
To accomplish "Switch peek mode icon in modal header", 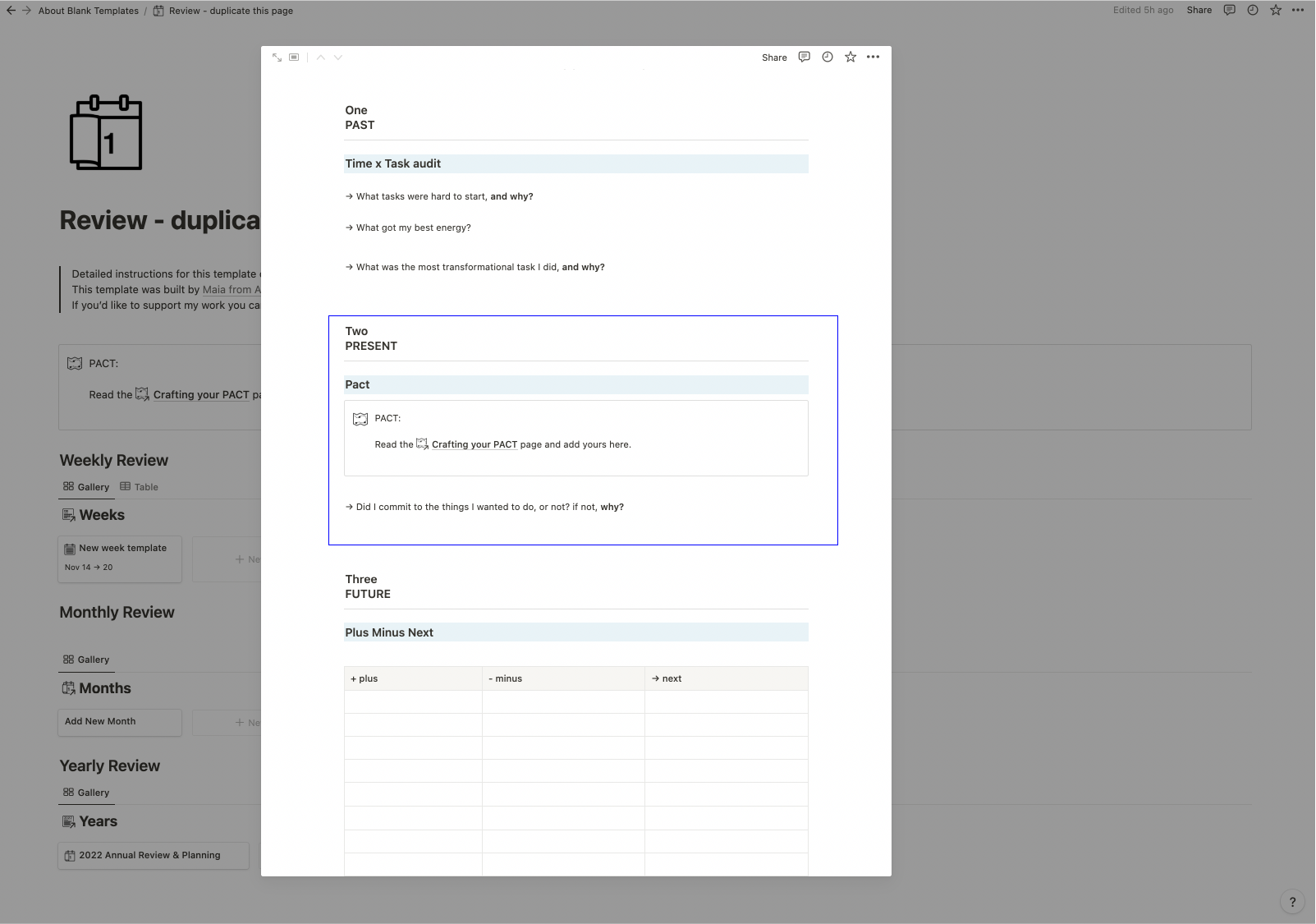I will pos(294,57).
